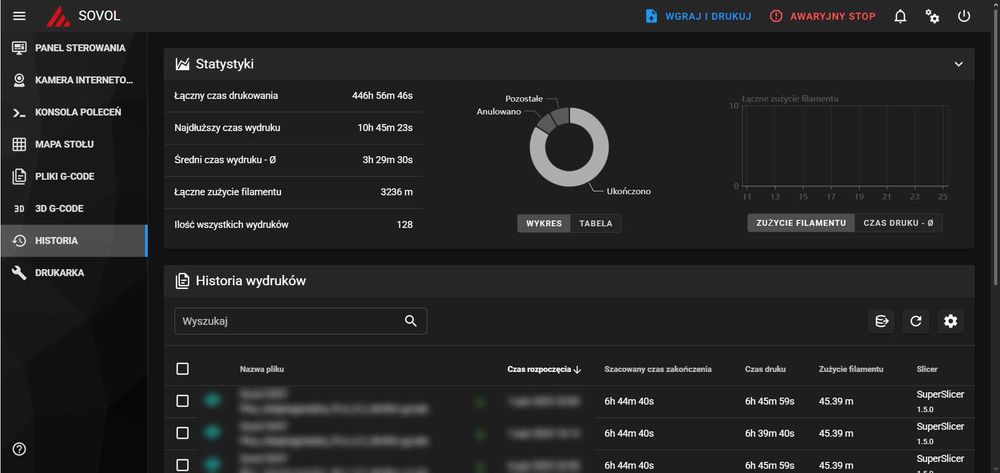Open Drukarka machine settings
Image resolution: width=1000 pixels, height=473 pixels.
pos(73,272)
